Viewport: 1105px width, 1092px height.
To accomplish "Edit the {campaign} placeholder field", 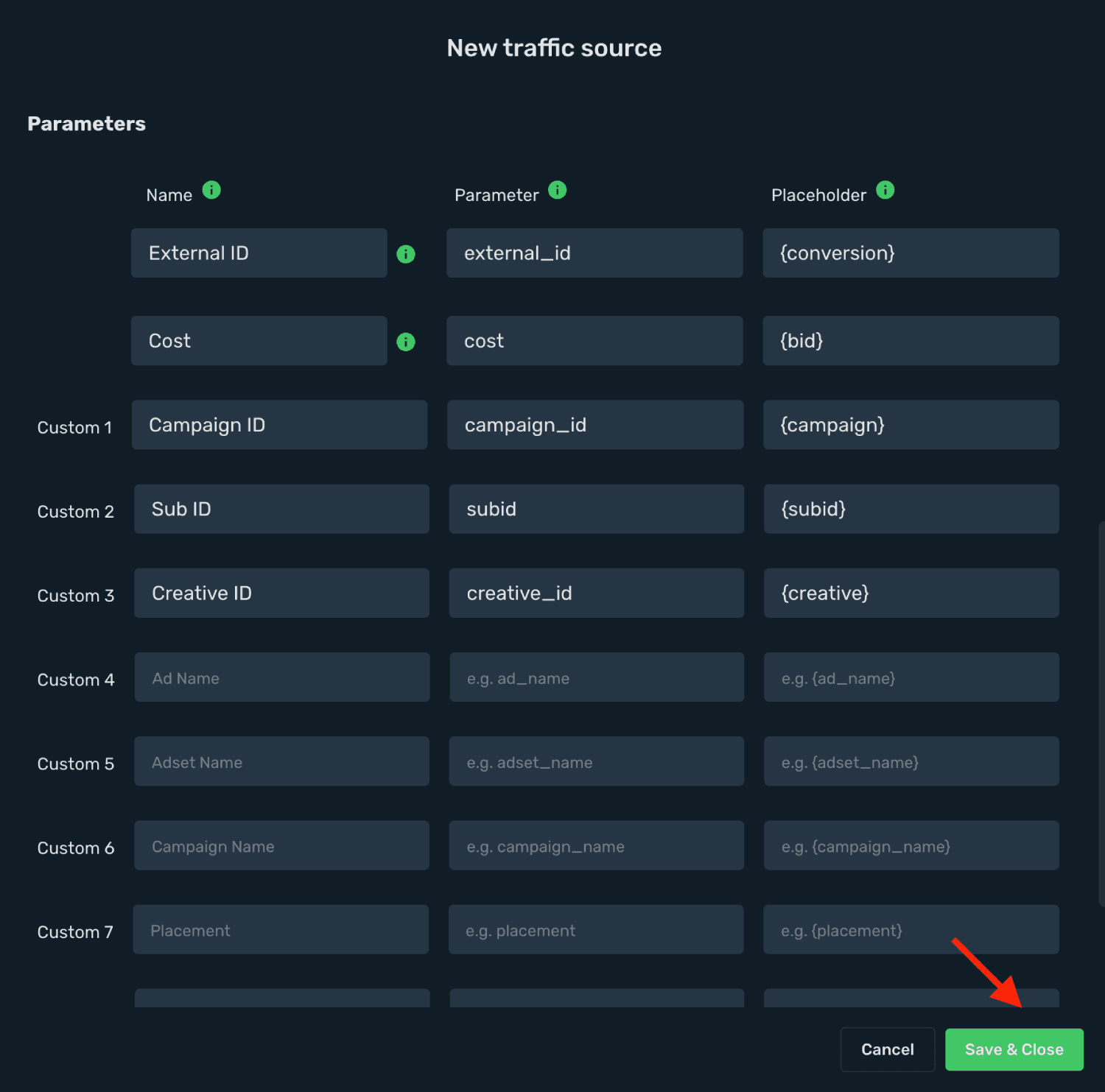I will [x=911, y=425].
